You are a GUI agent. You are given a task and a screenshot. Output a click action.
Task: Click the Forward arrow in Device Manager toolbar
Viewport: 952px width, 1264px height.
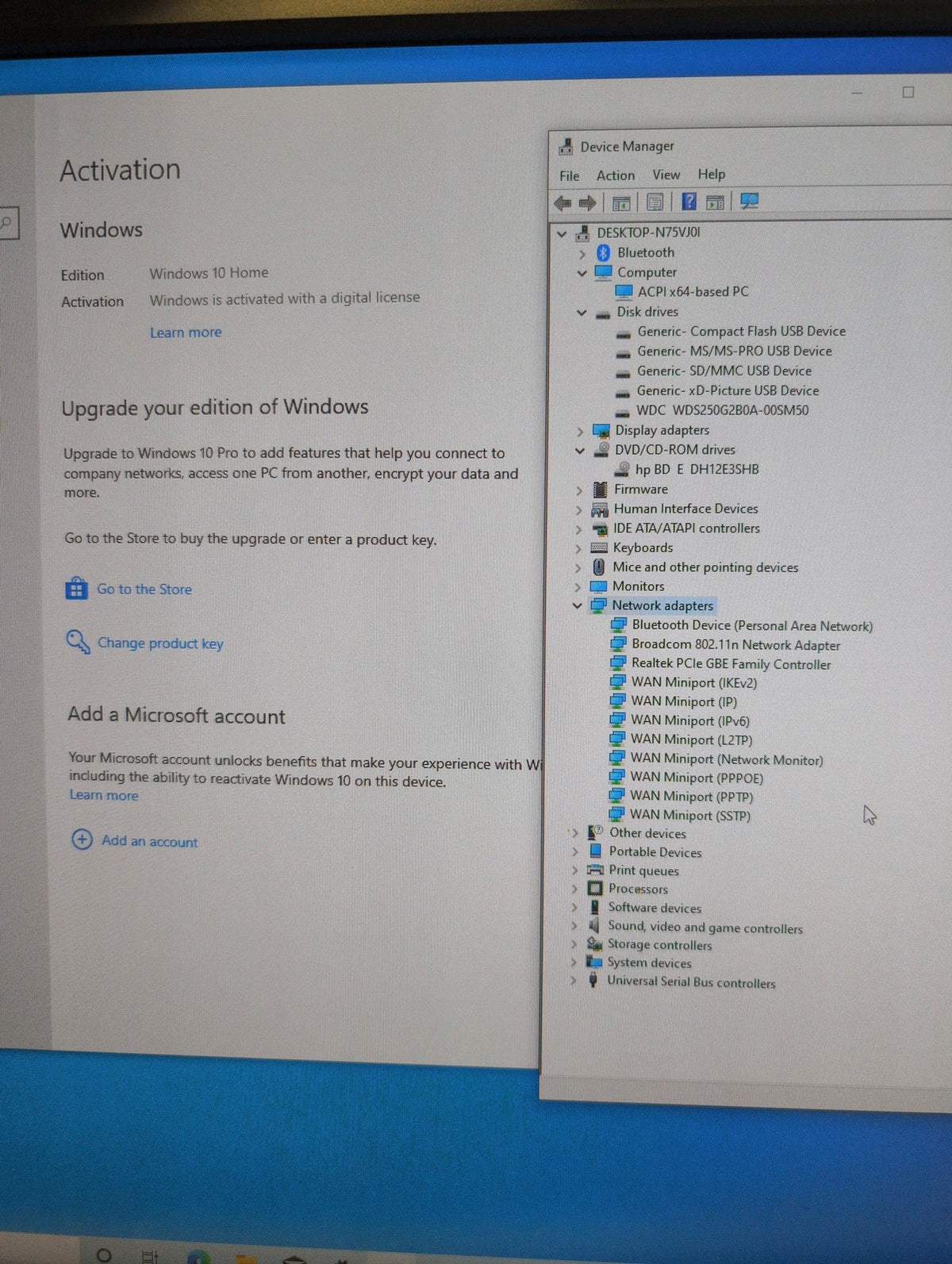[587, 203]
